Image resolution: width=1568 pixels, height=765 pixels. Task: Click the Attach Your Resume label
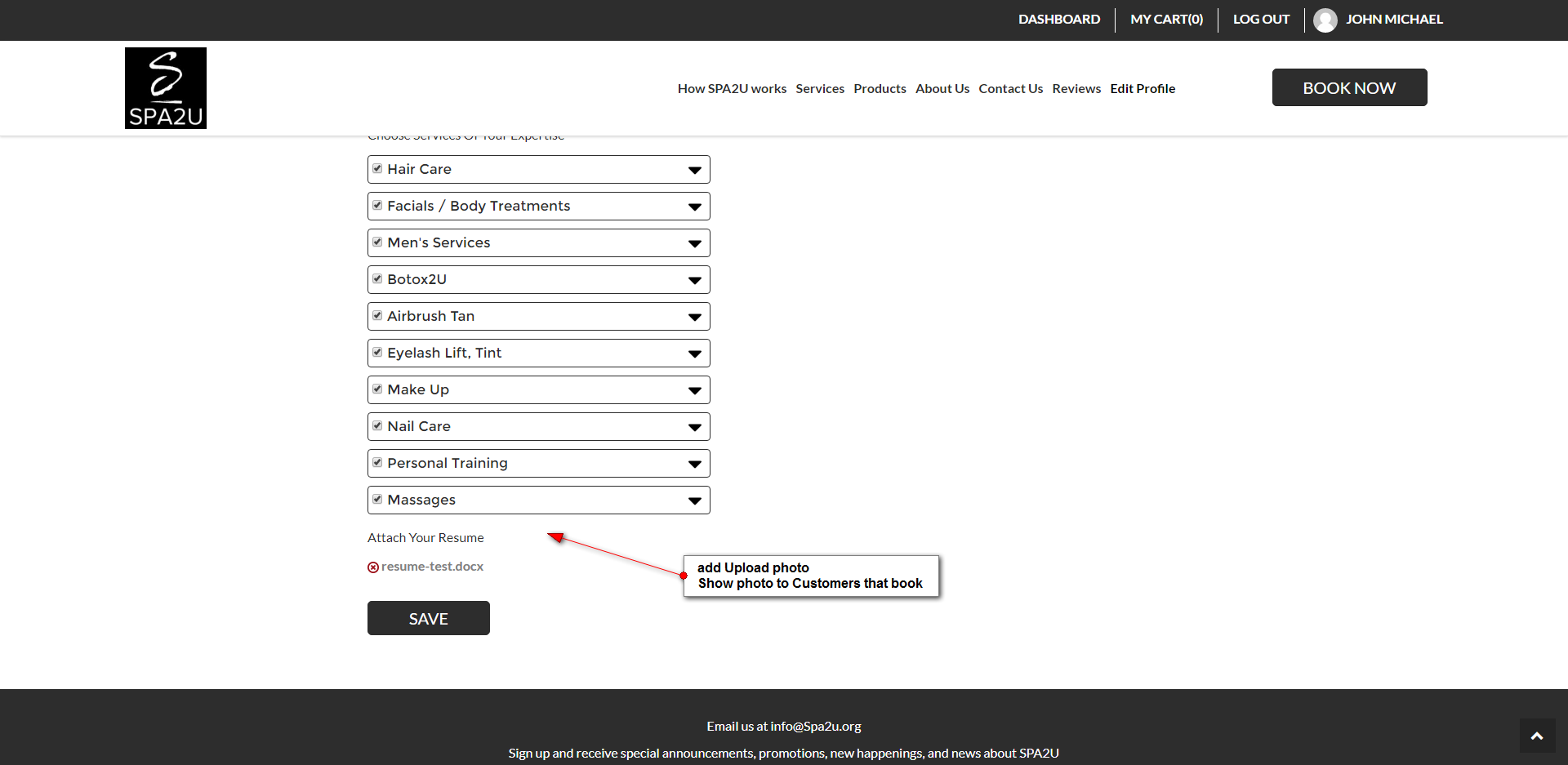tap(425, 538)
